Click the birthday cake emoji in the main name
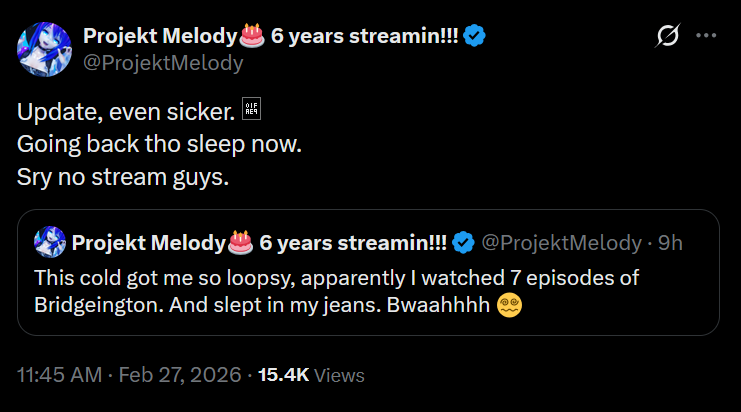 click(251, 36)
